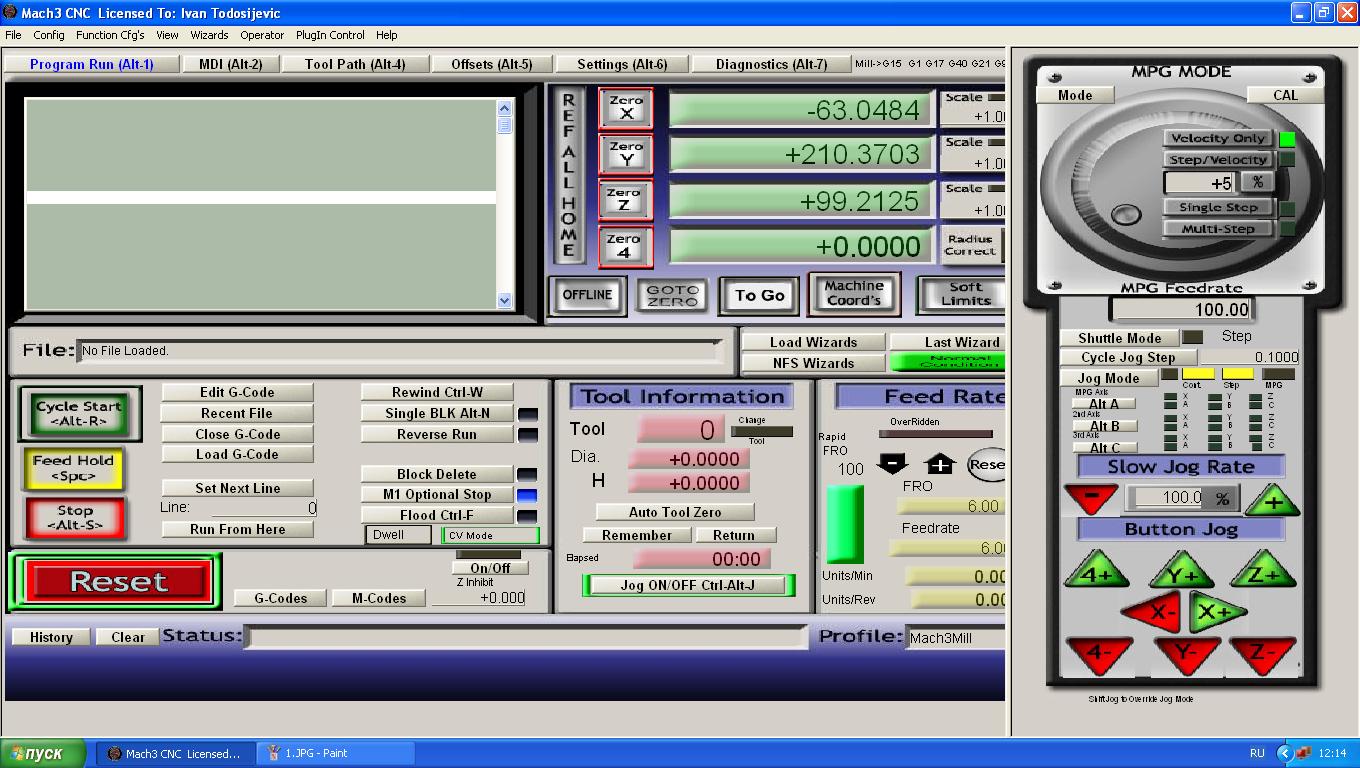Click the GOTO ZERO button
Screen dimensions: 1360x768
672,295
